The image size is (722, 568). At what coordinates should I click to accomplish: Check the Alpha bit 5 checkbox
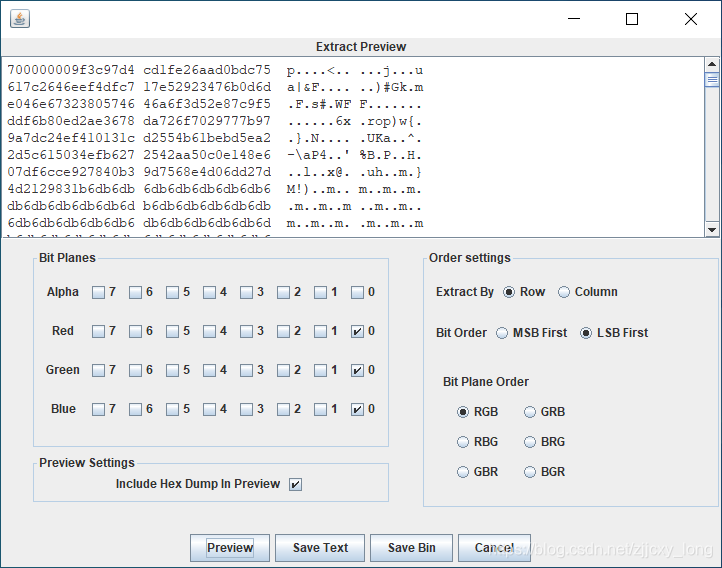point(172,292)
